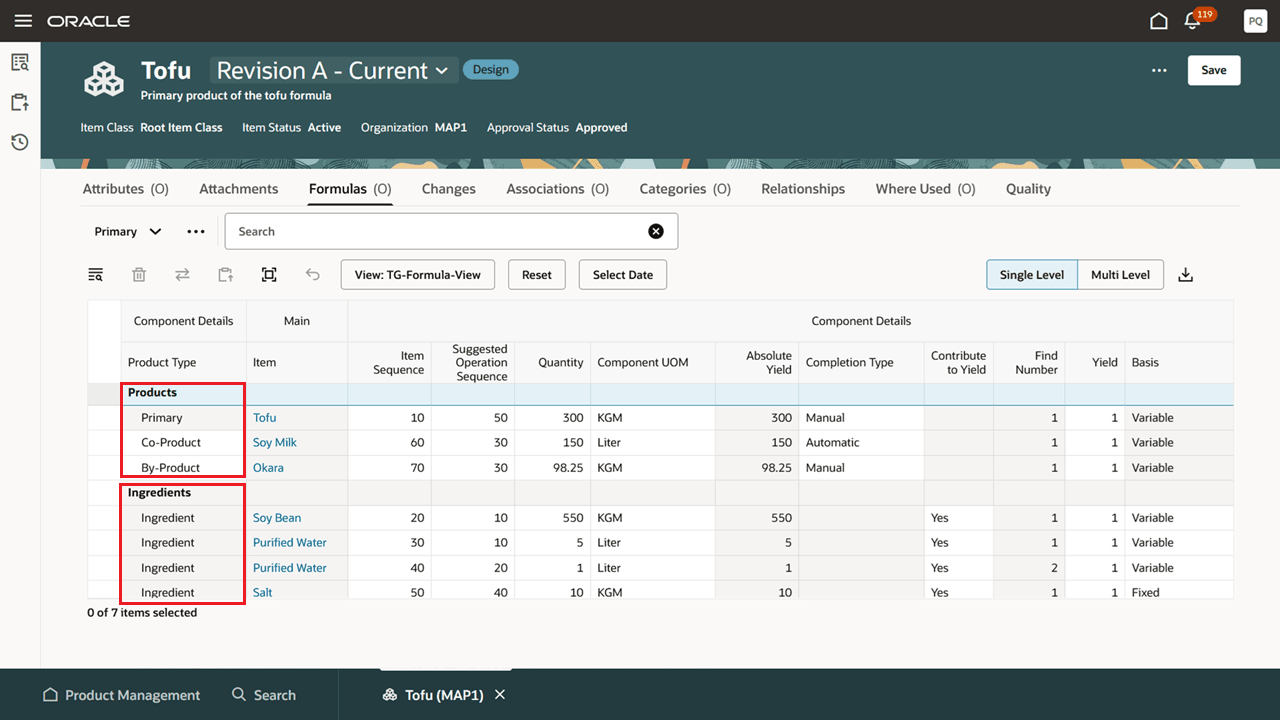Open the notifications bell
Viewport: 1280px width, 720px height.
tap(1193, 21)
